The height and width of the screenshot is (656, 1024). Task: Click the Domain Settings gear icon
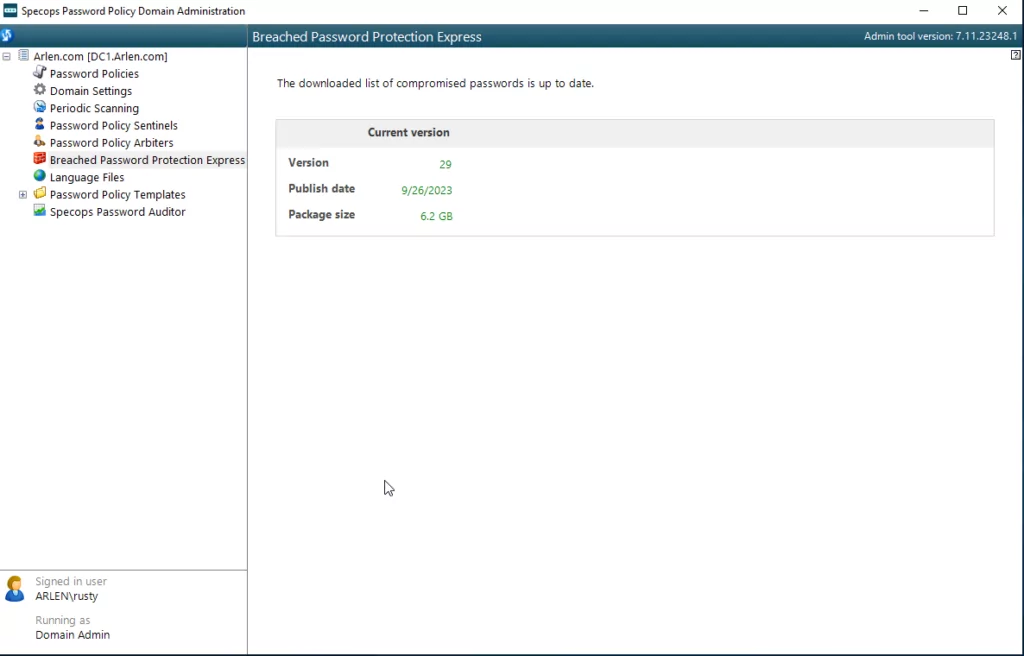click(40, 90)
